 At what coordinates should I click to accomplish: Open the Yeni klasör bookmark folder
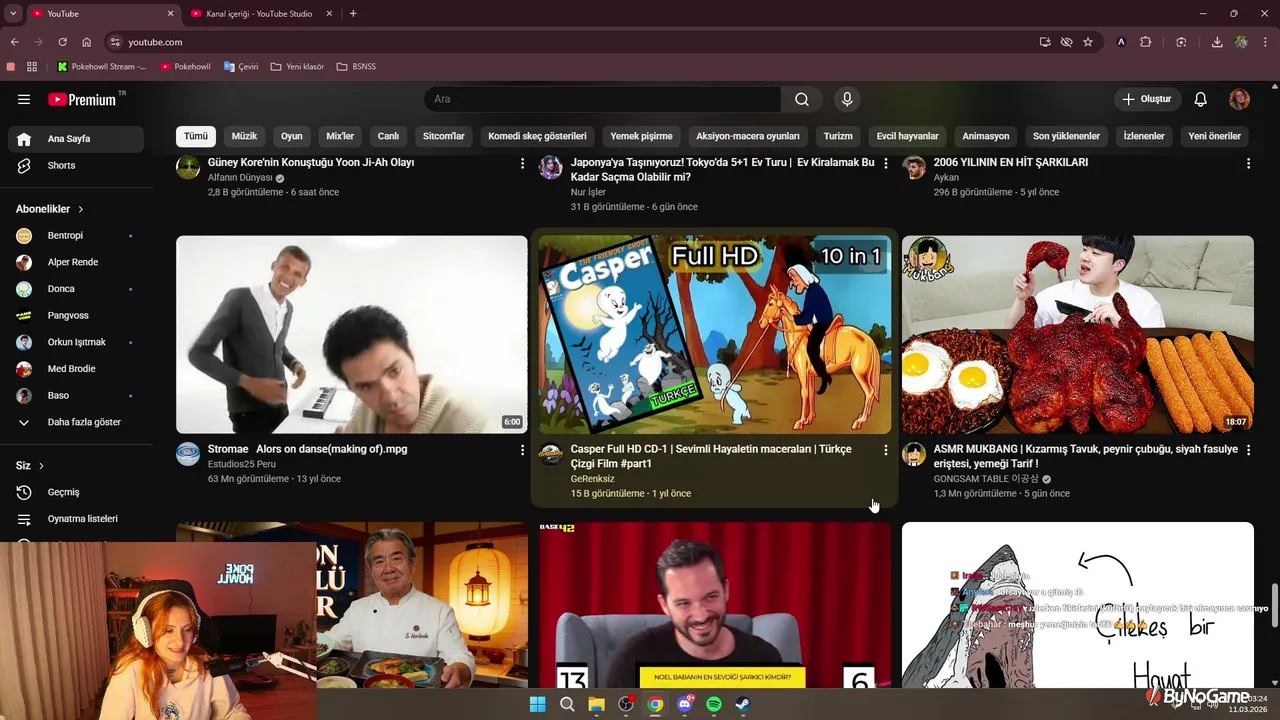[x=298, y=67]
